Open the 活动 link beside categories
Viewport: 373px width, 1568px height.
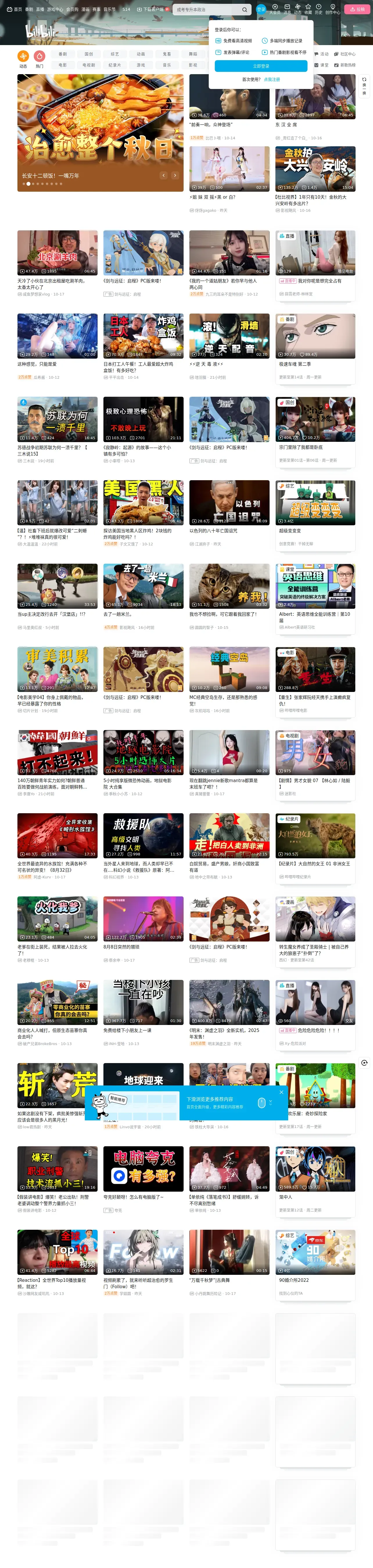[321, 54]
